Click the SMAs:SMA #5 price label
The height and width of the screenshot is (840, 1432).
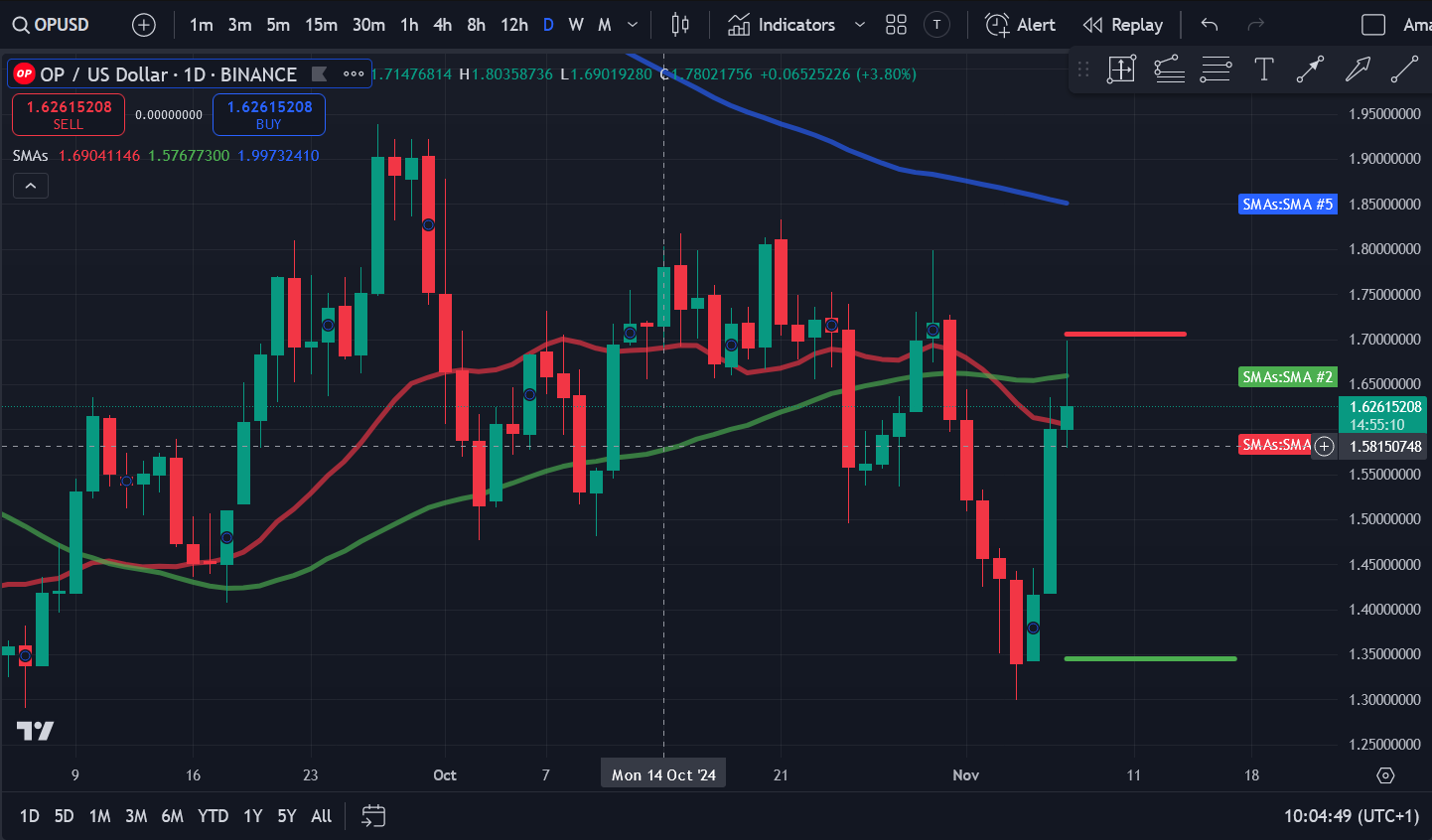(x=1288, y=205)
